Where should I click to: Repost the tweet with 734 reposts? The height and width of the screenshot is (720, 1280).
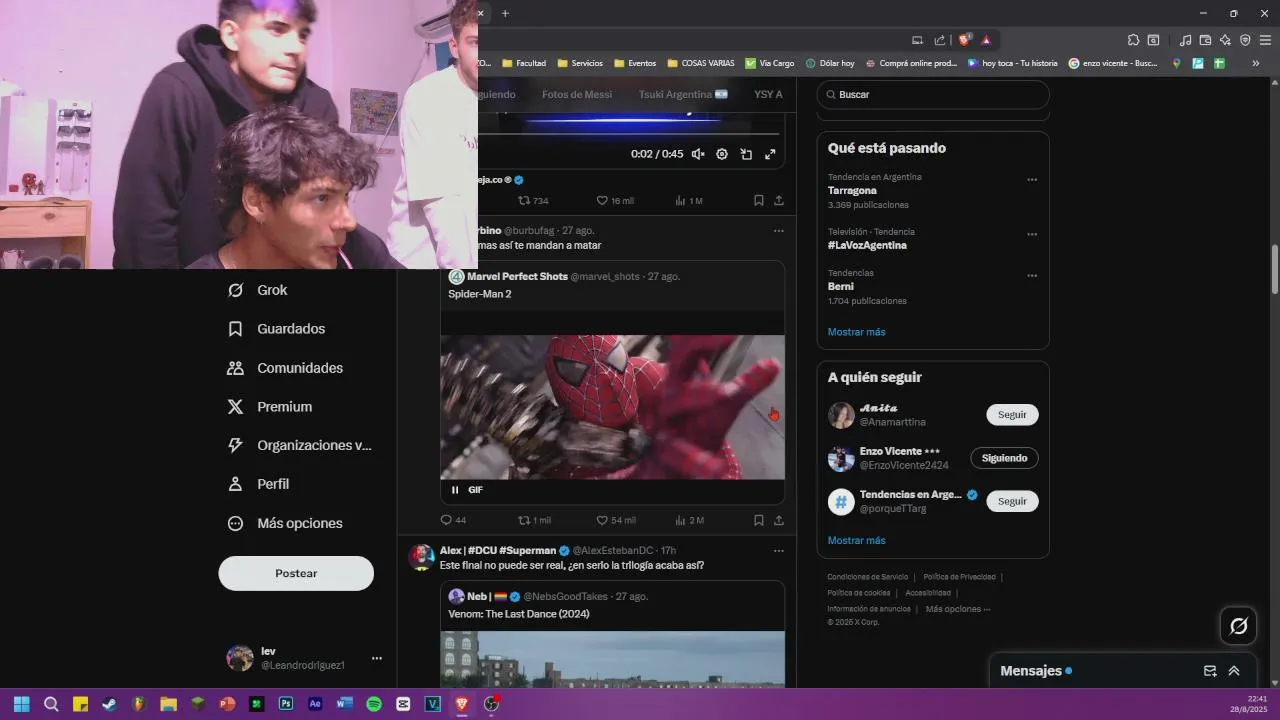pos(533,201)
